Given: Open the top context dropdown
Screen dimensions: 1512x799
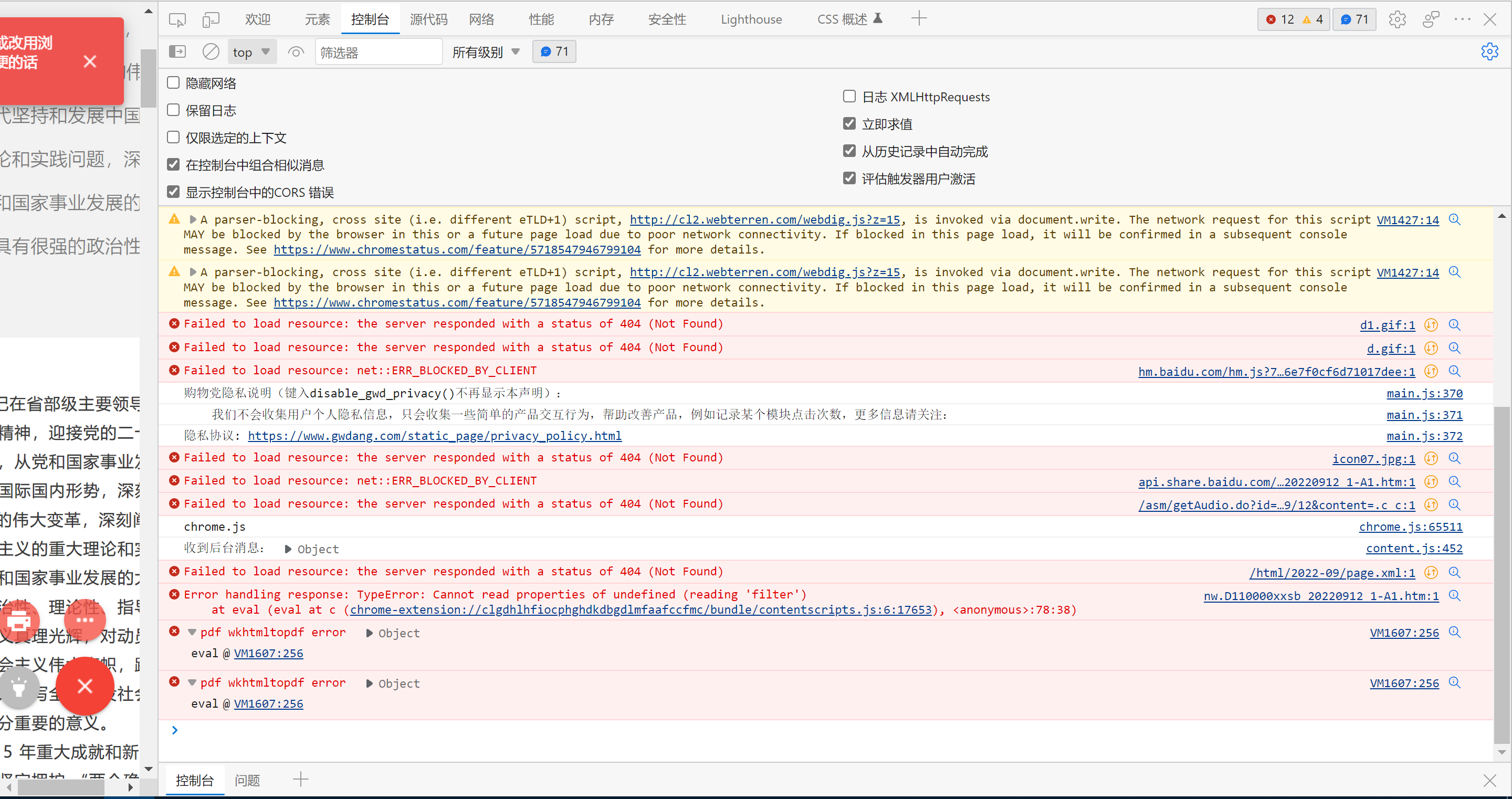Looking at the screenshot, I should tap(251, 51).
